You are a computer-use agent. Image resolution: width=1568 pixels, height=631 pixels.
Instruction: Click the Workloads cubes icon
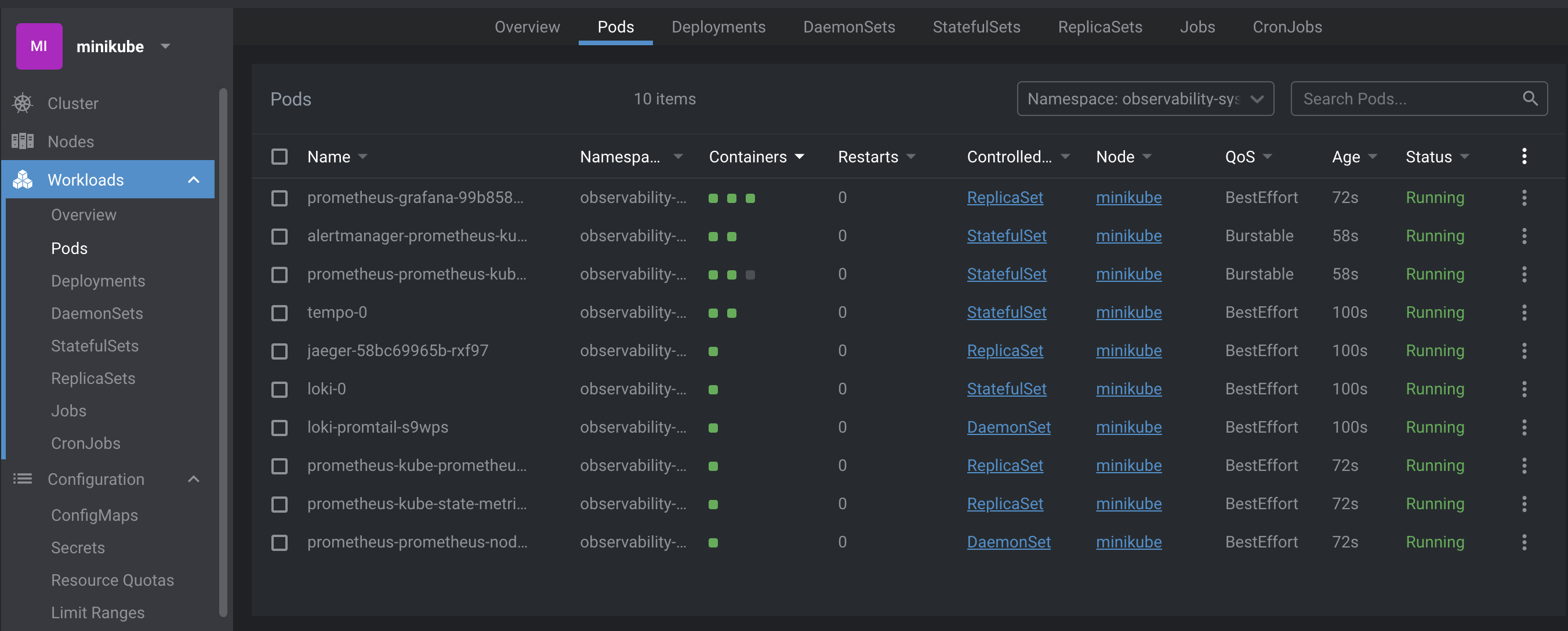(23, 180)
